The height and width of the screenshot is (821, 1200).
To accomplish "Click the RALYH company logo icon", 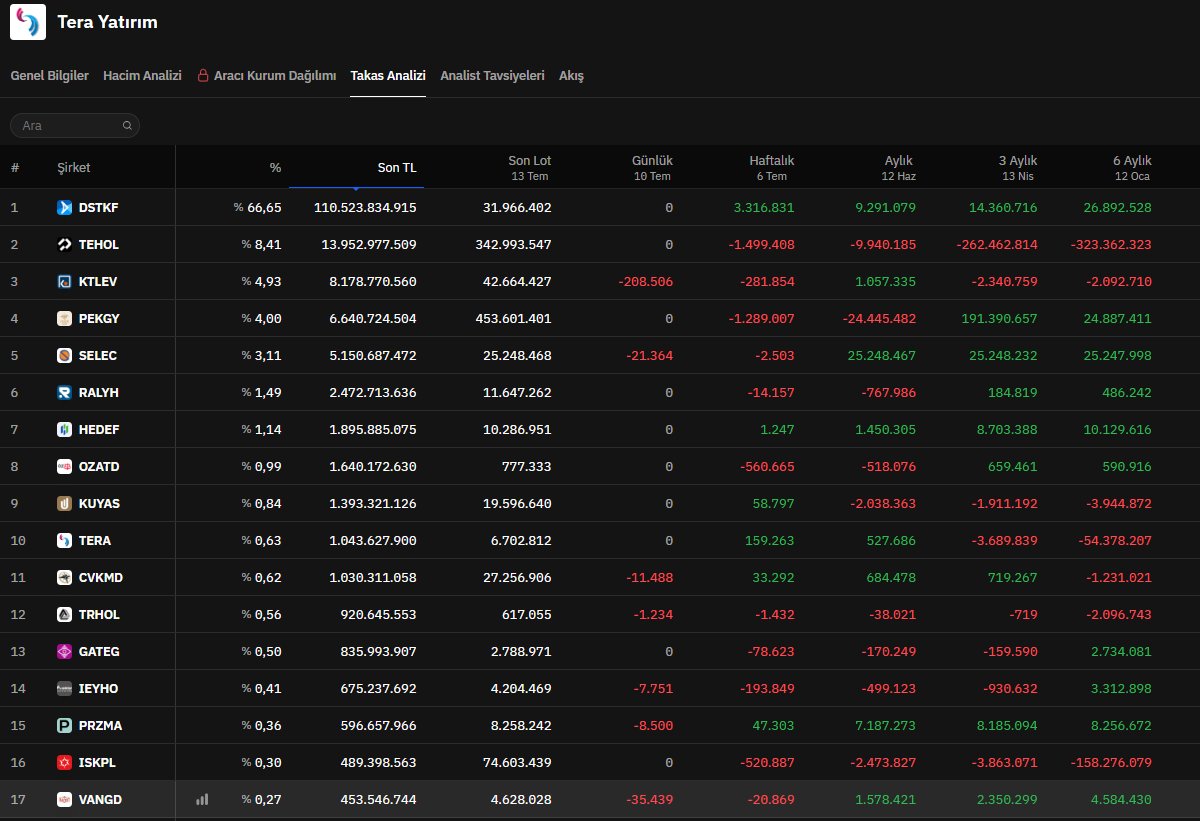I will (65, 393).
